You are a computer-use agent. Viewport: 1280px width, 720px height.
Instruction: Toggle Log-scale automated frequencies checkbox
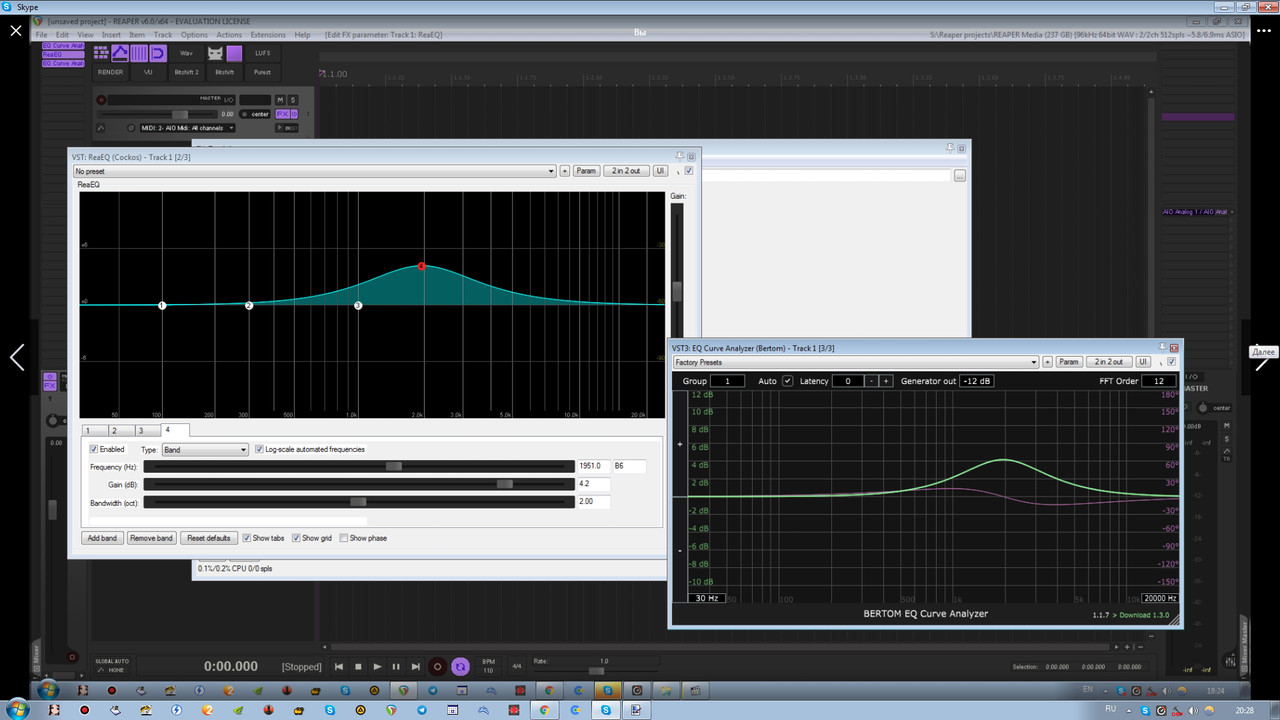(259, 449)
